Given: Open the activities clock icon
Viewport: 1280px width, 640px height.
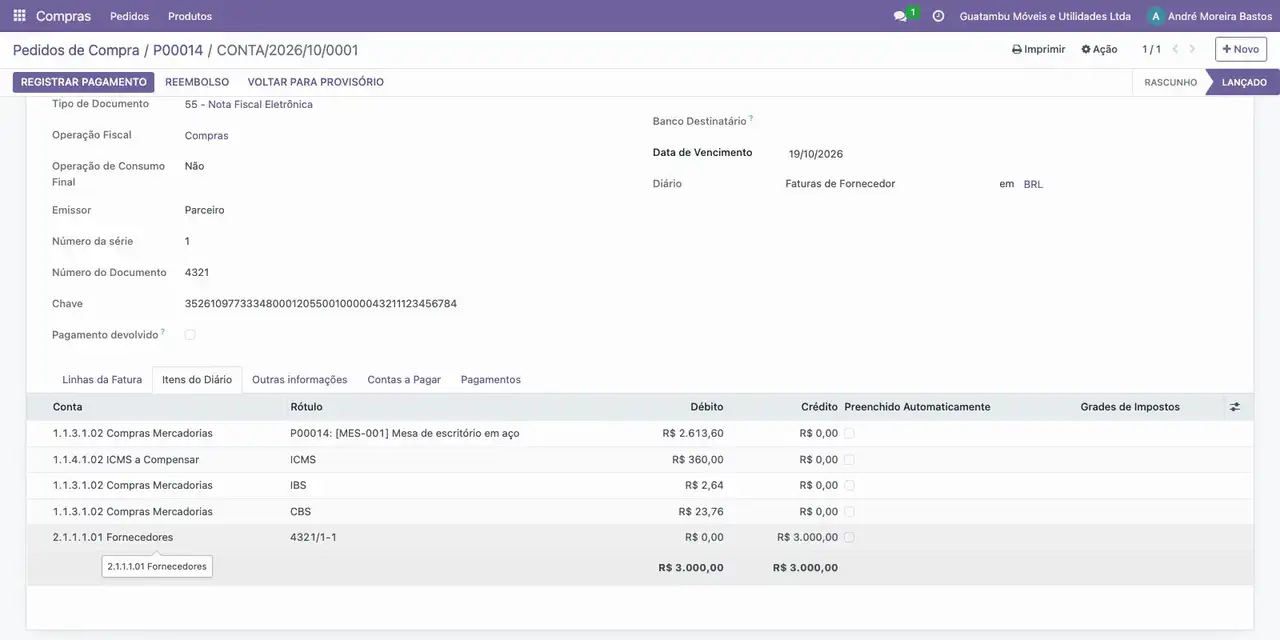Looking at the screenshot, I should click(x=938, y=16).
